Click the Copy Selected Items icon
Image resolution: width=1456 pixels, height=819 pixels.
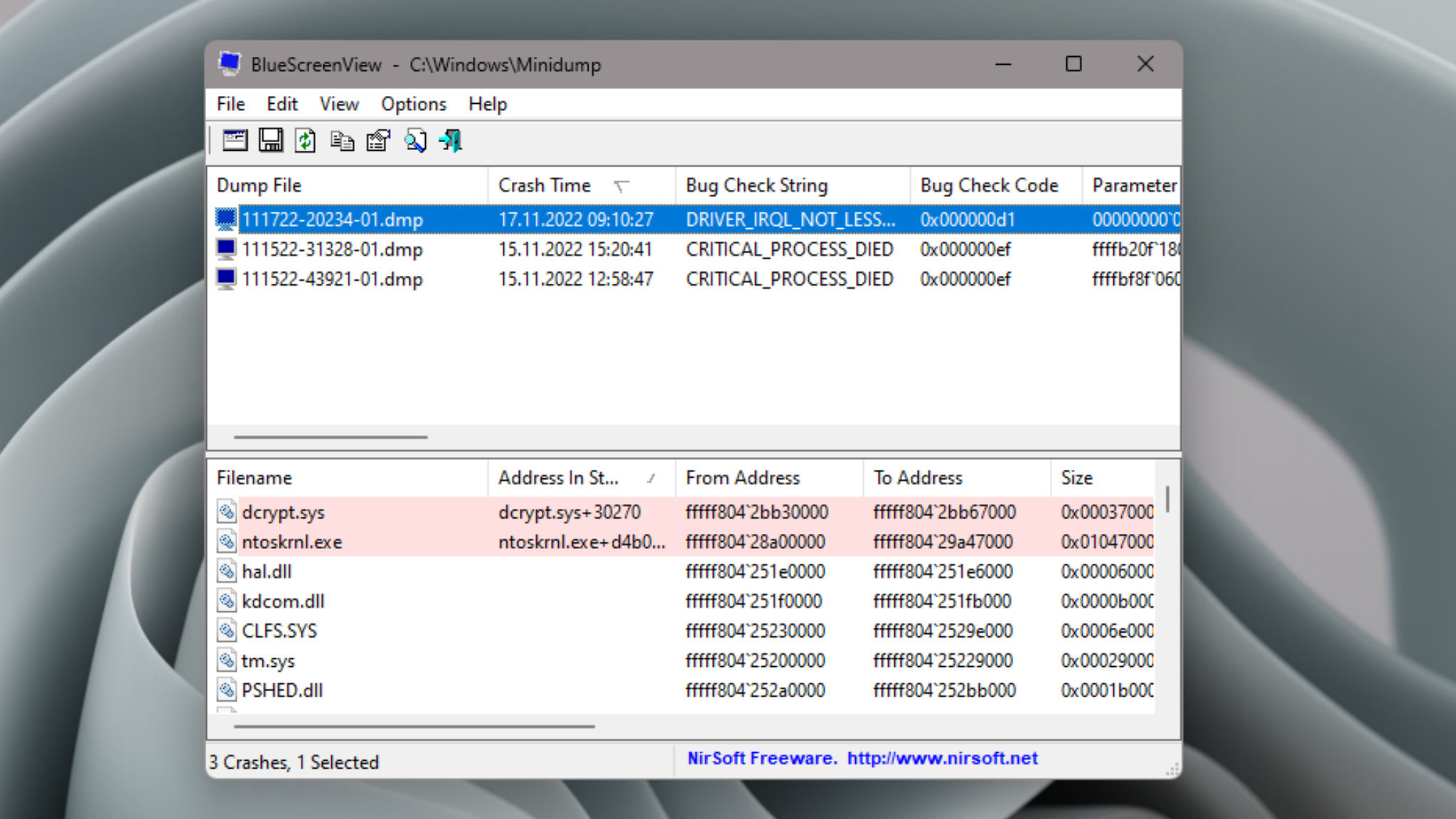[342, 141]
